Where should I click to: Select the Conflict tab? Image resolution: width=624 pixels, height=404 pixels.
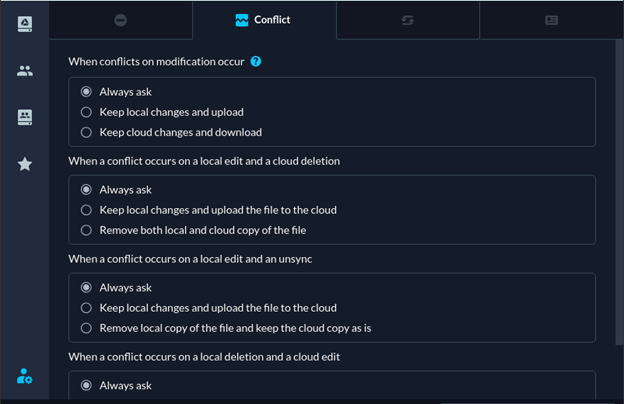(264, 20)
